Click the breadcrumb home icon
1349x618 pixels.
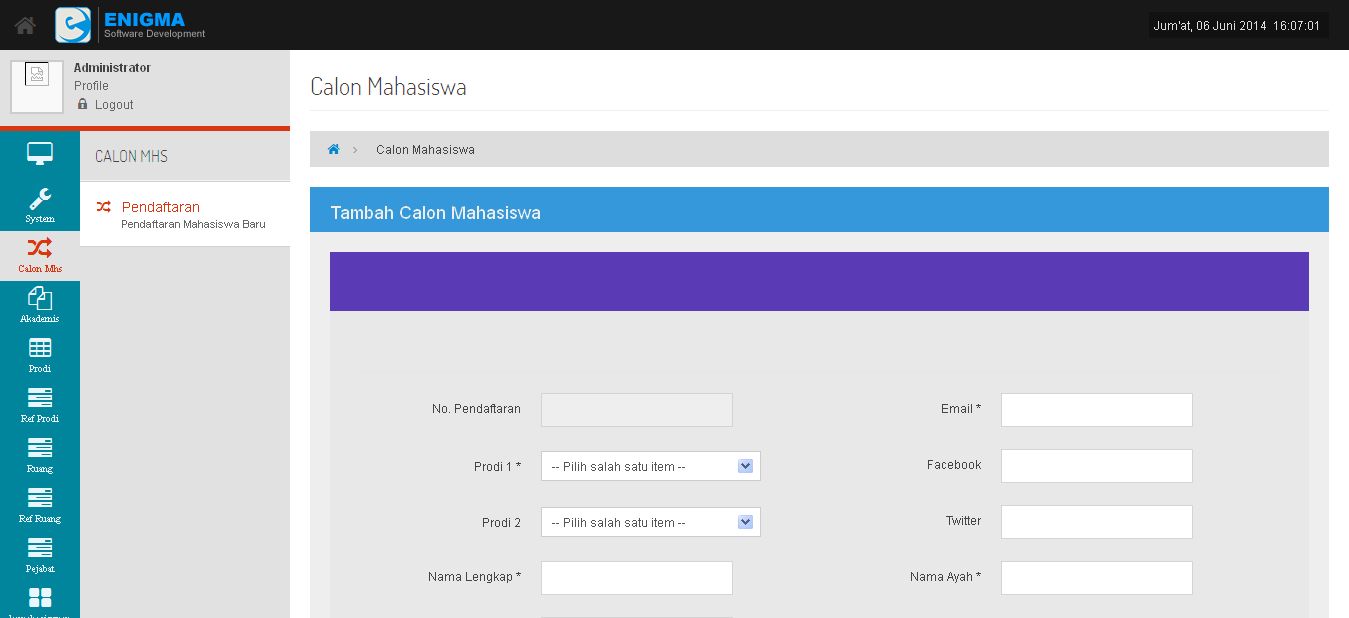coord(334,149)
